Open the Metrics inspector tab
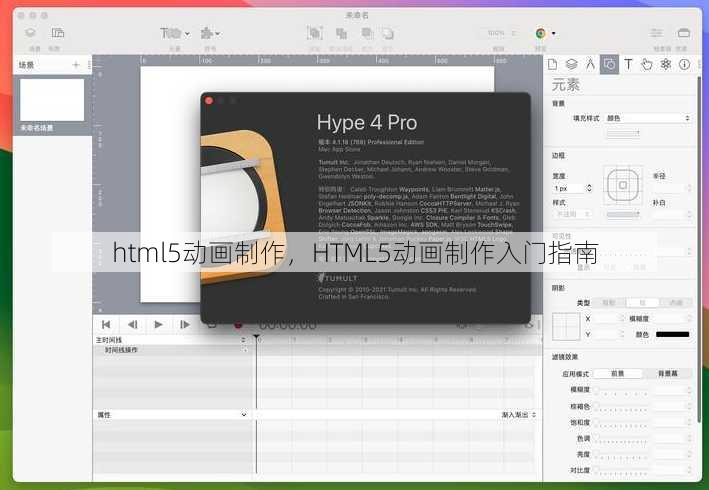The height and width of the screenshot is (490, 709). tap(590, 64)
